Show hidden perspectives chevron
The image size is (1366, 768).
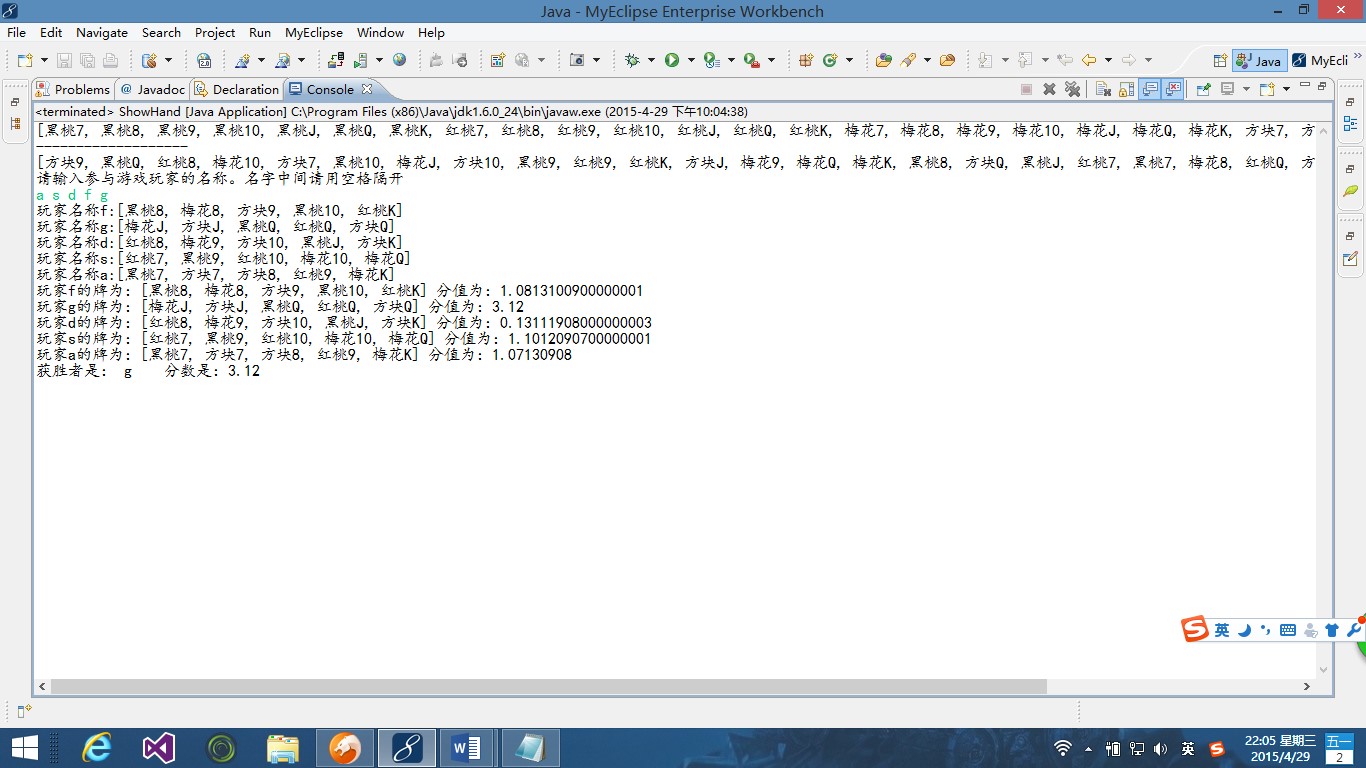coord(1356,55)
